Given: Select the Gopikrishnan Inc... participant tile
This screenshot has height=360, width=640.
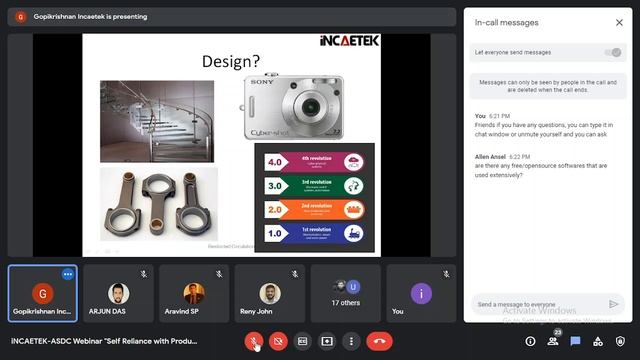Looking at the screenshot, I should point(42,293).
